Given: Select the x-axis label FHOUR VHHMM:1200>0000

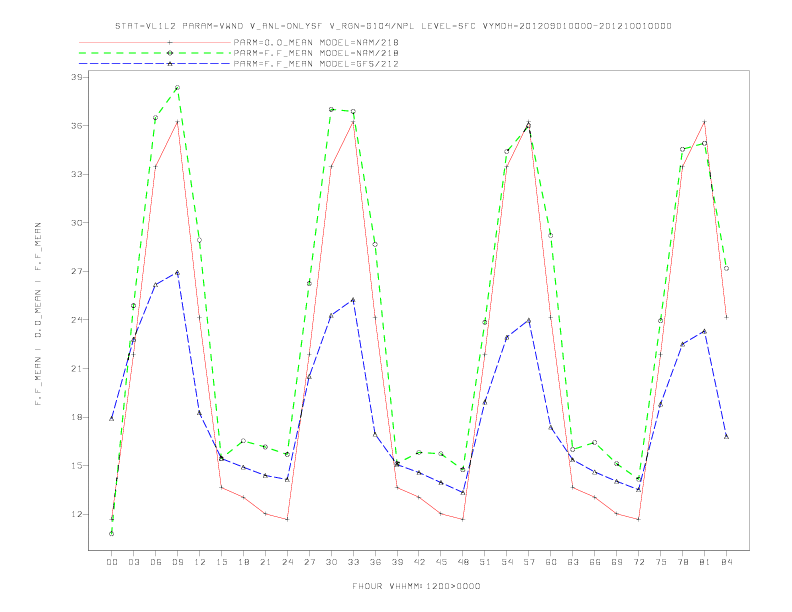Looking at the screenshot, I should [x=416, y=586].
